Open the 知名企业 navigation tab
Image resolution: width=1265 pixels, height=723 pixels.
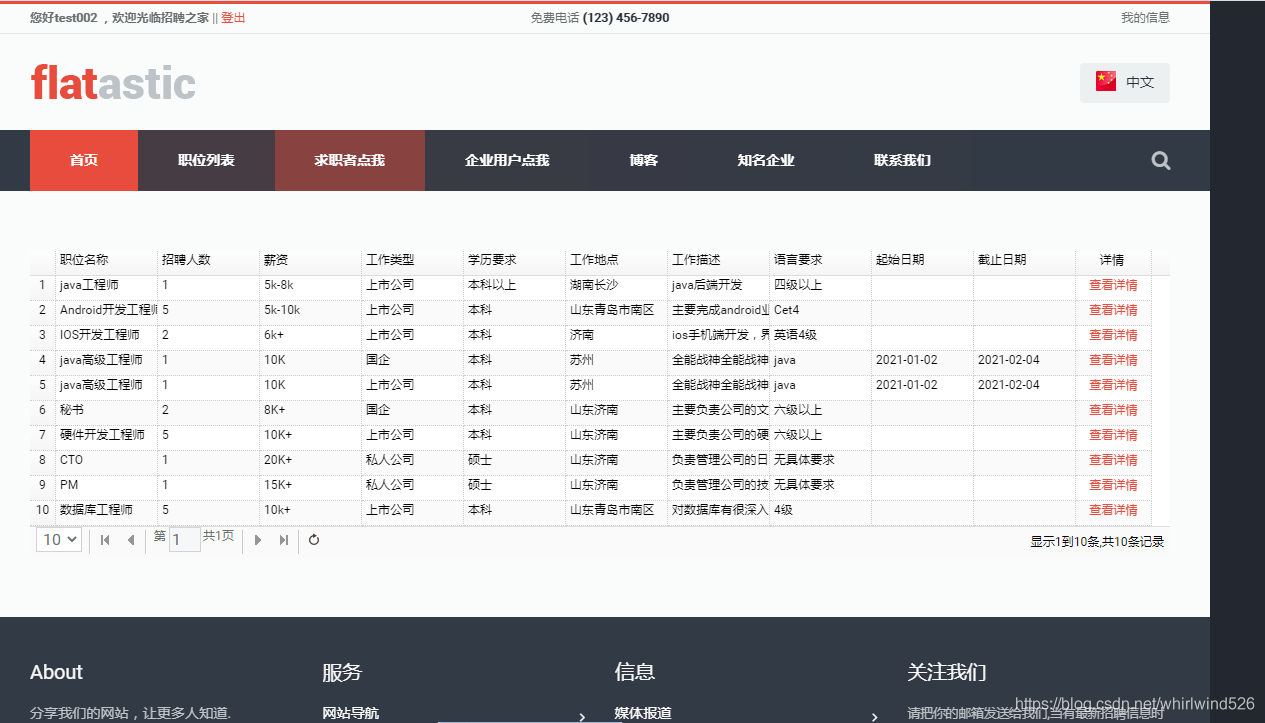[765, 160]
